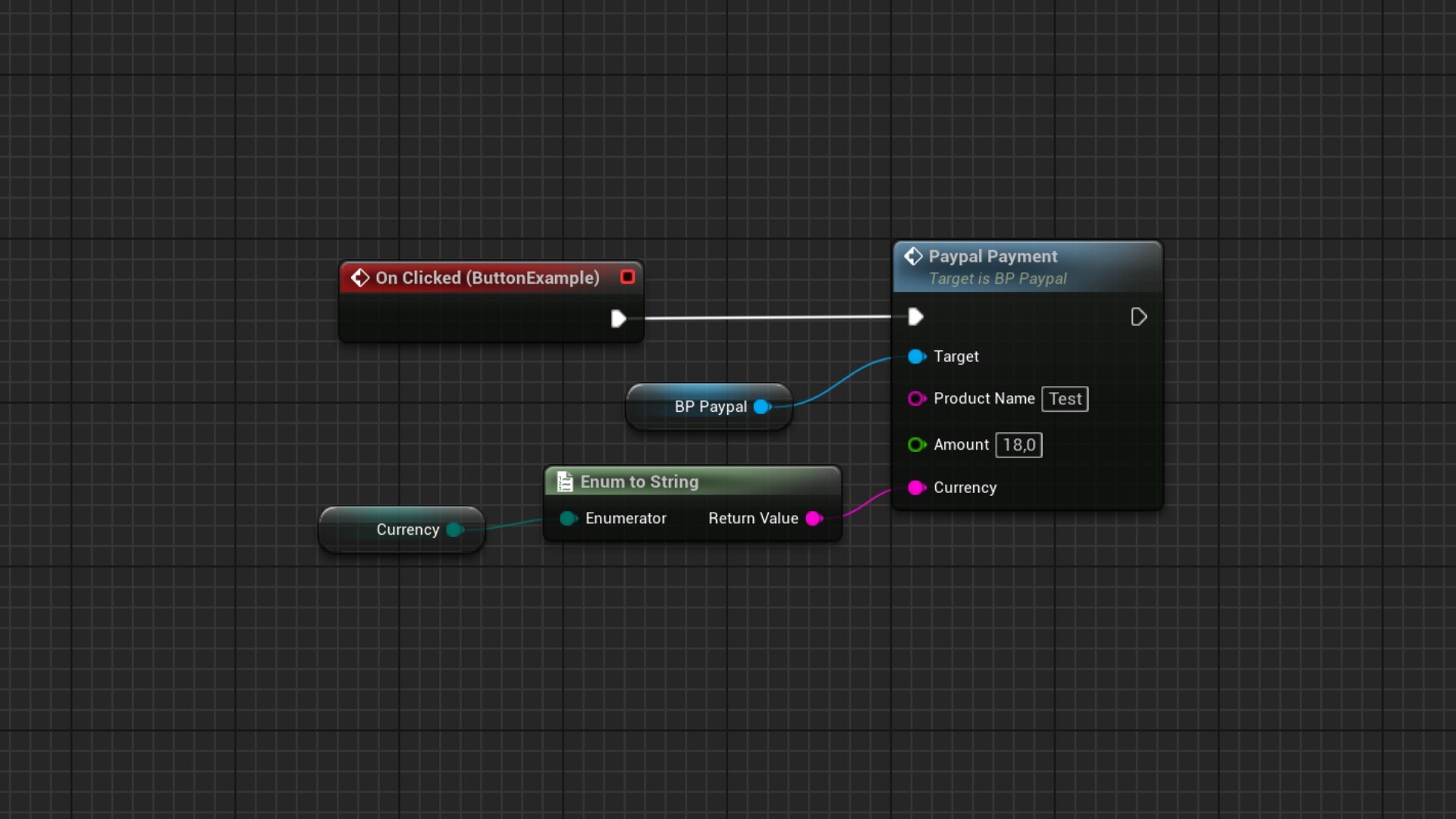
Task: Select the Paypal Payment node title
Action: [x=993, y=256]
